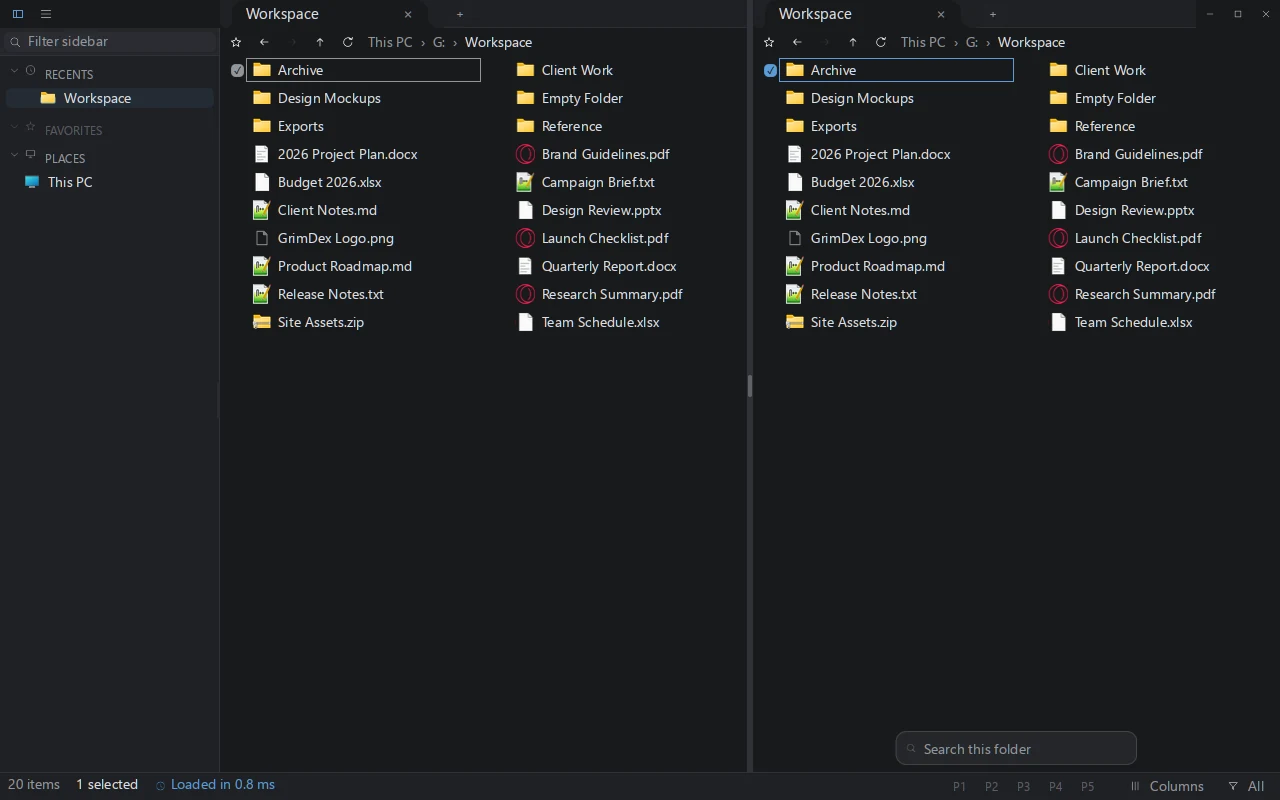Add a new tab in left pane

pyautogui.click(x=460, y=14)
